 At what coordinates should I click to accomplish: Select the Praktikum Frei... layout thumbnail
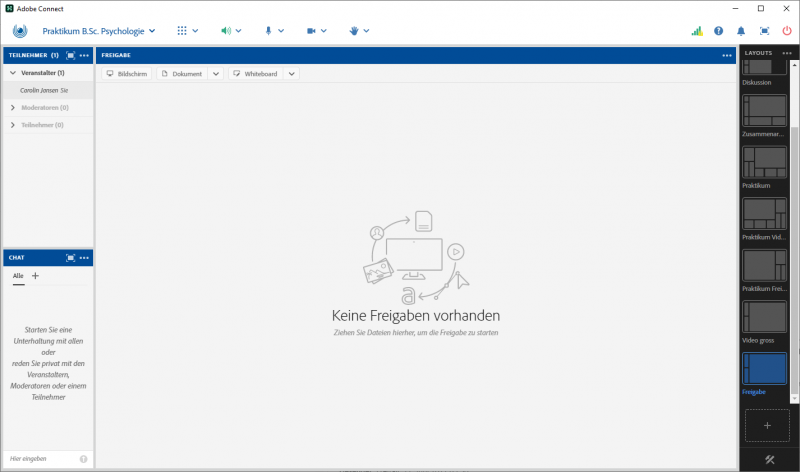(764, 265)
